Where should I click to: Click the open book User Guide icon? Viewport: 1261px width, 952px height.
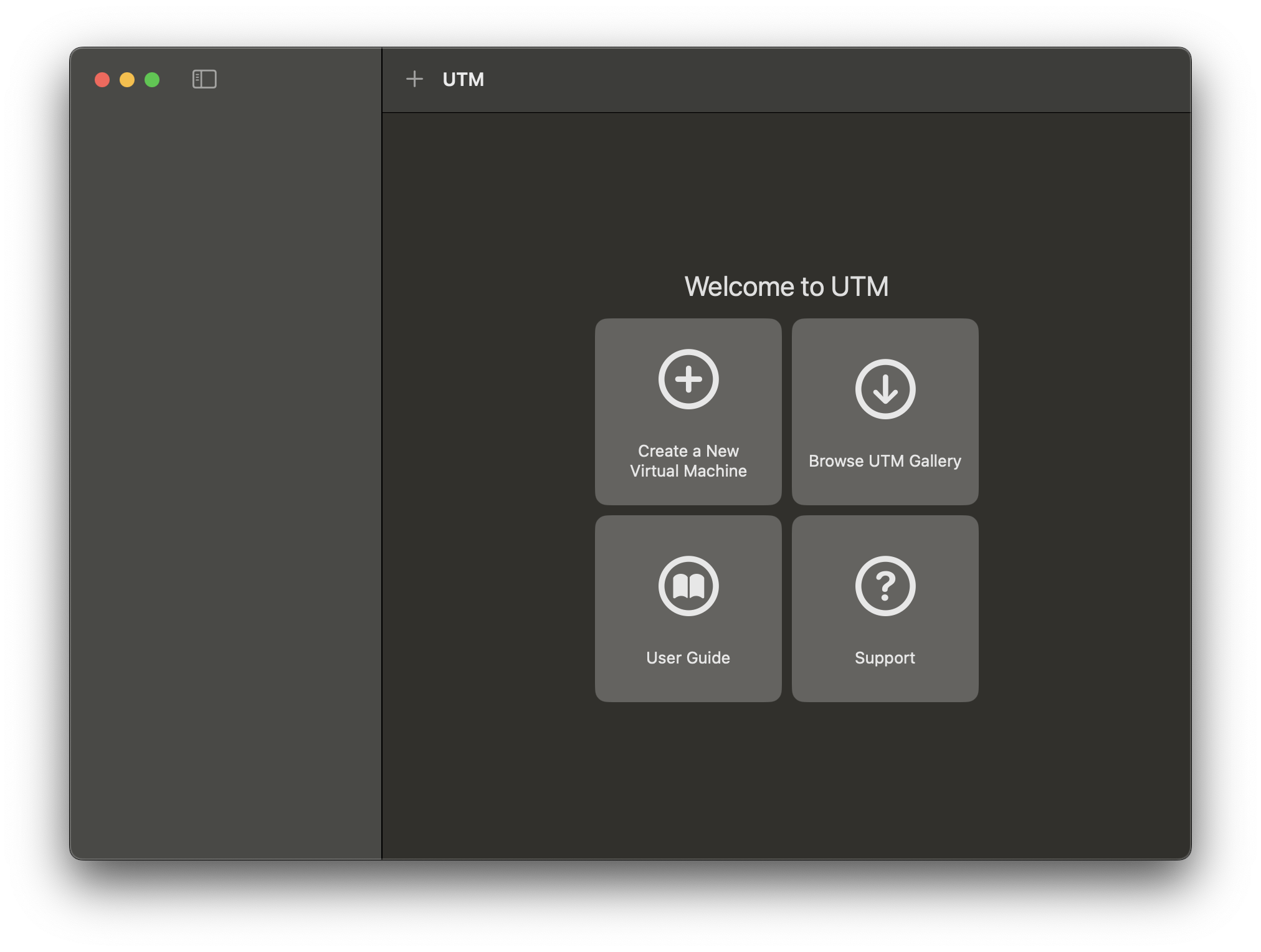688,586
